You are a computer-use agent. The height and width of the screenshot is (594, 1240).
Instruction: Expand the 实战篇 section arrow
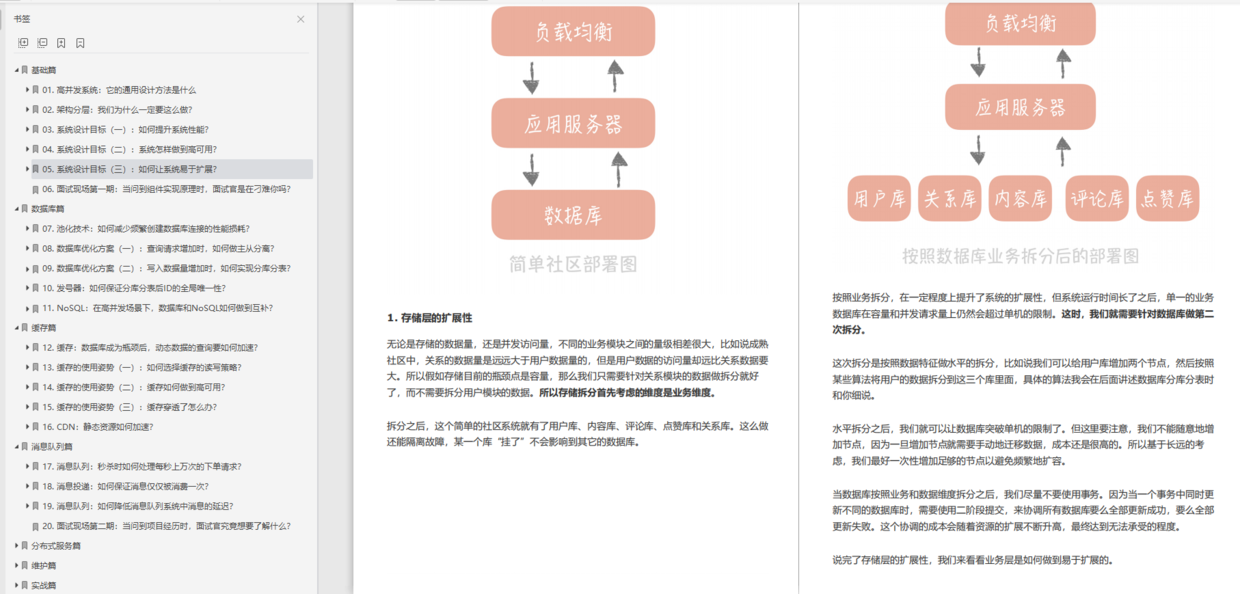[x=17, y=585]
